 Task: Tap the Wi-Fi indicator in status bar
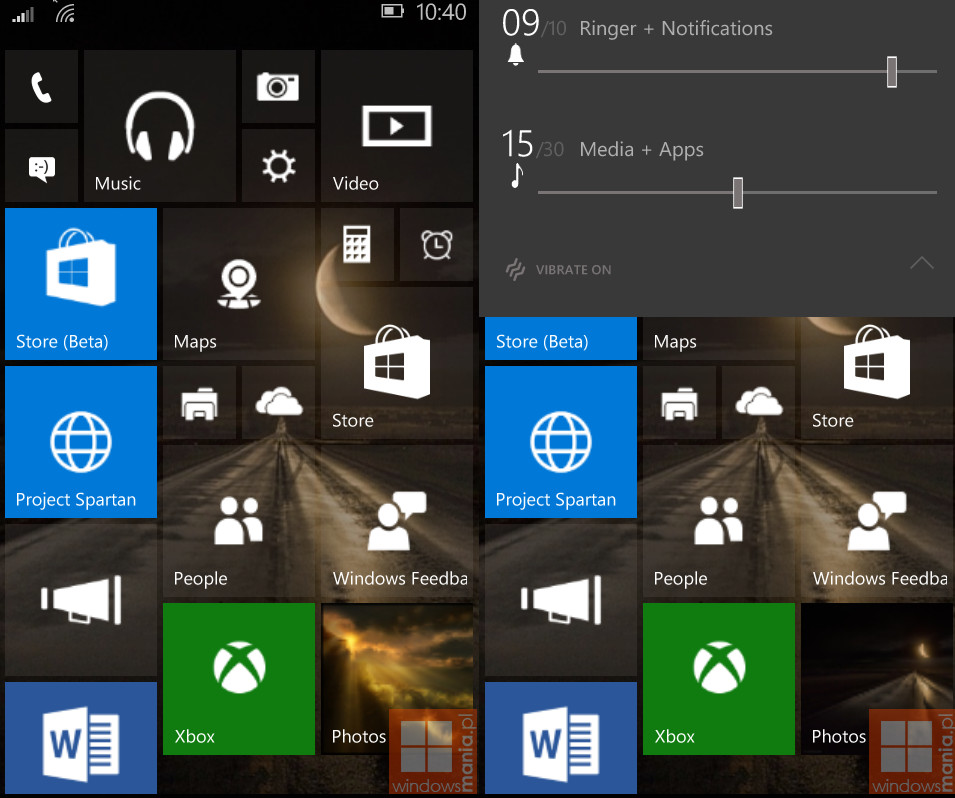[65, 12]
